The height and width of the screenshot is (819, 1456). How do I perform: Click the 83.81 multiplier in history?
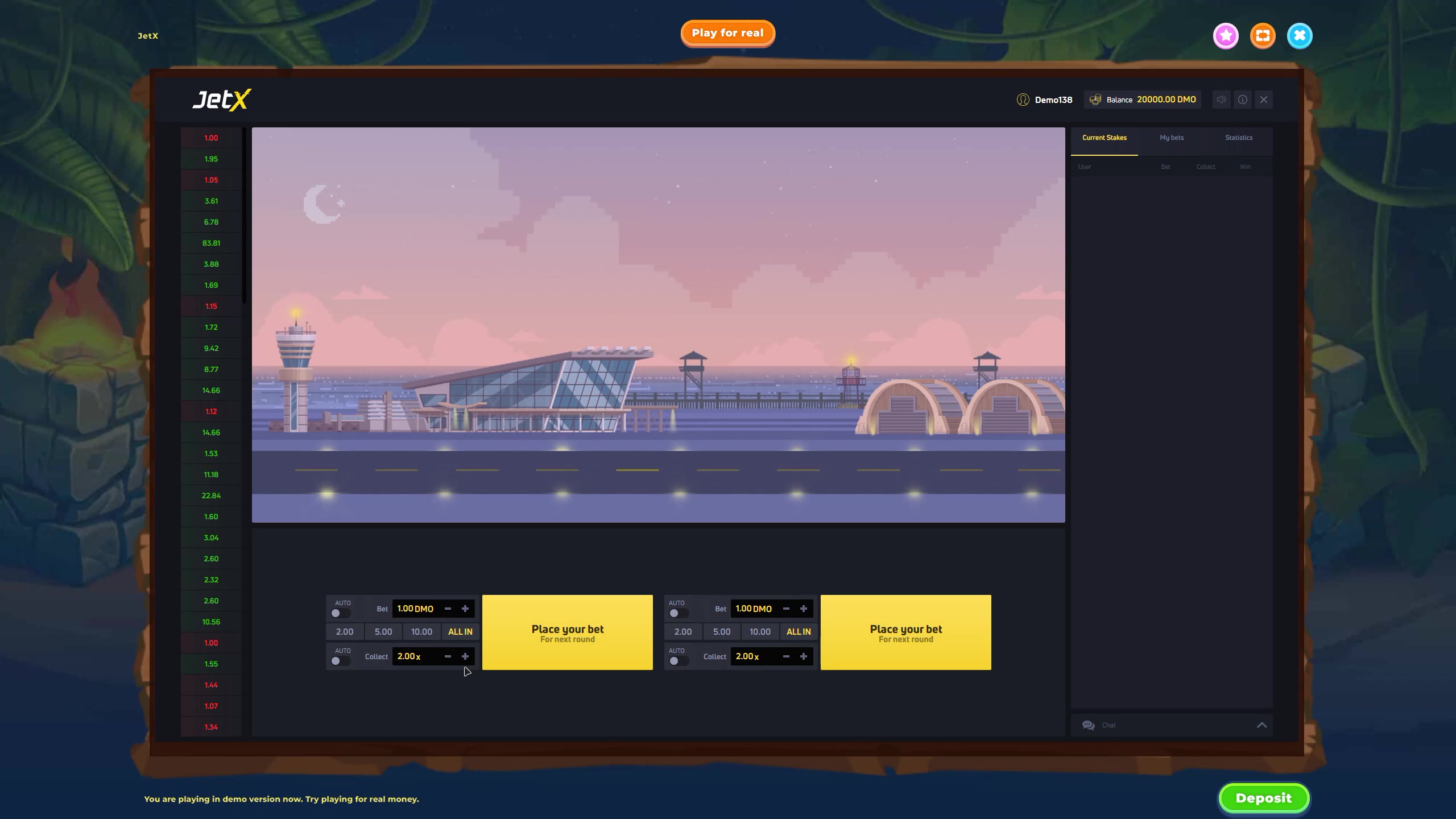(x=211, y=243)
